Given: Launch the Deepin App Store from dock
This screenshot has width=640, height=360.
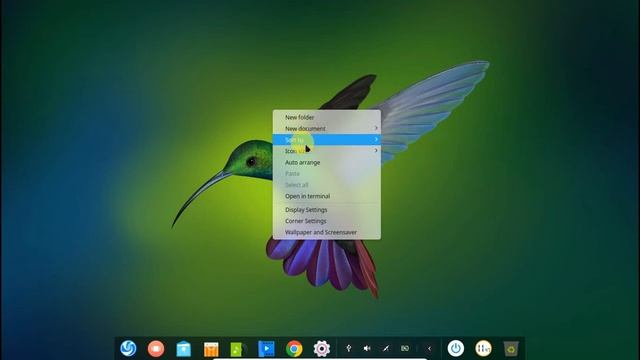Looking at the screenshot, I should 183,349.
